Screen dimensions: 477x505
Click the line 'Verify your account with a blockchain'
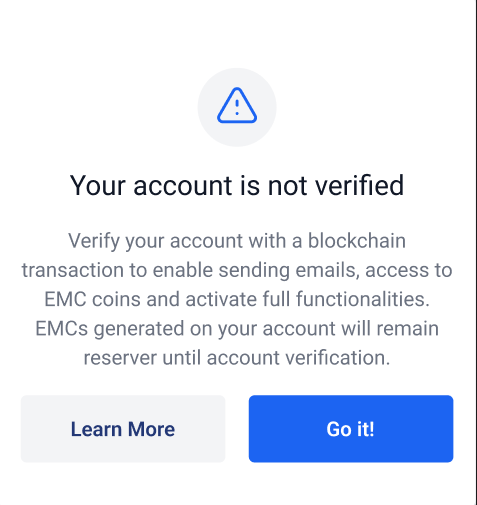point(237,241)
